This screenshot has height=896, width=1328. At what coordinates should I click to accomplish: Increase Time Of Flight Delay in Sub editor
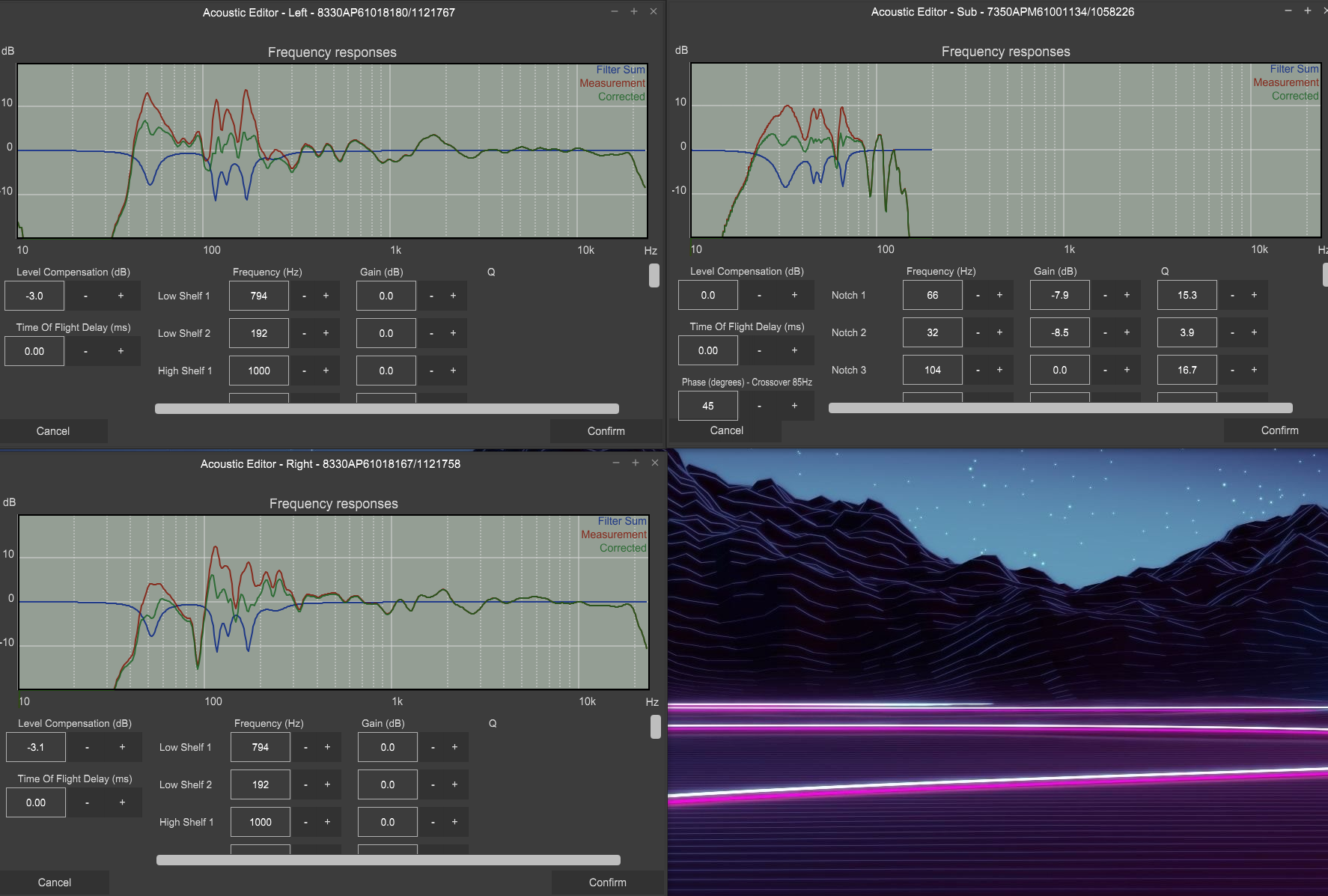pyautogui.click(x=794, y=350)
